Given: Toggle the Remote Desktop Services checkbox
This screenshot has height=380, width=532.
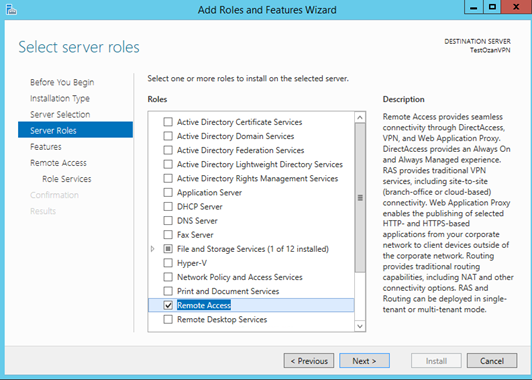Looking at the screenshot, I should 168,319.
